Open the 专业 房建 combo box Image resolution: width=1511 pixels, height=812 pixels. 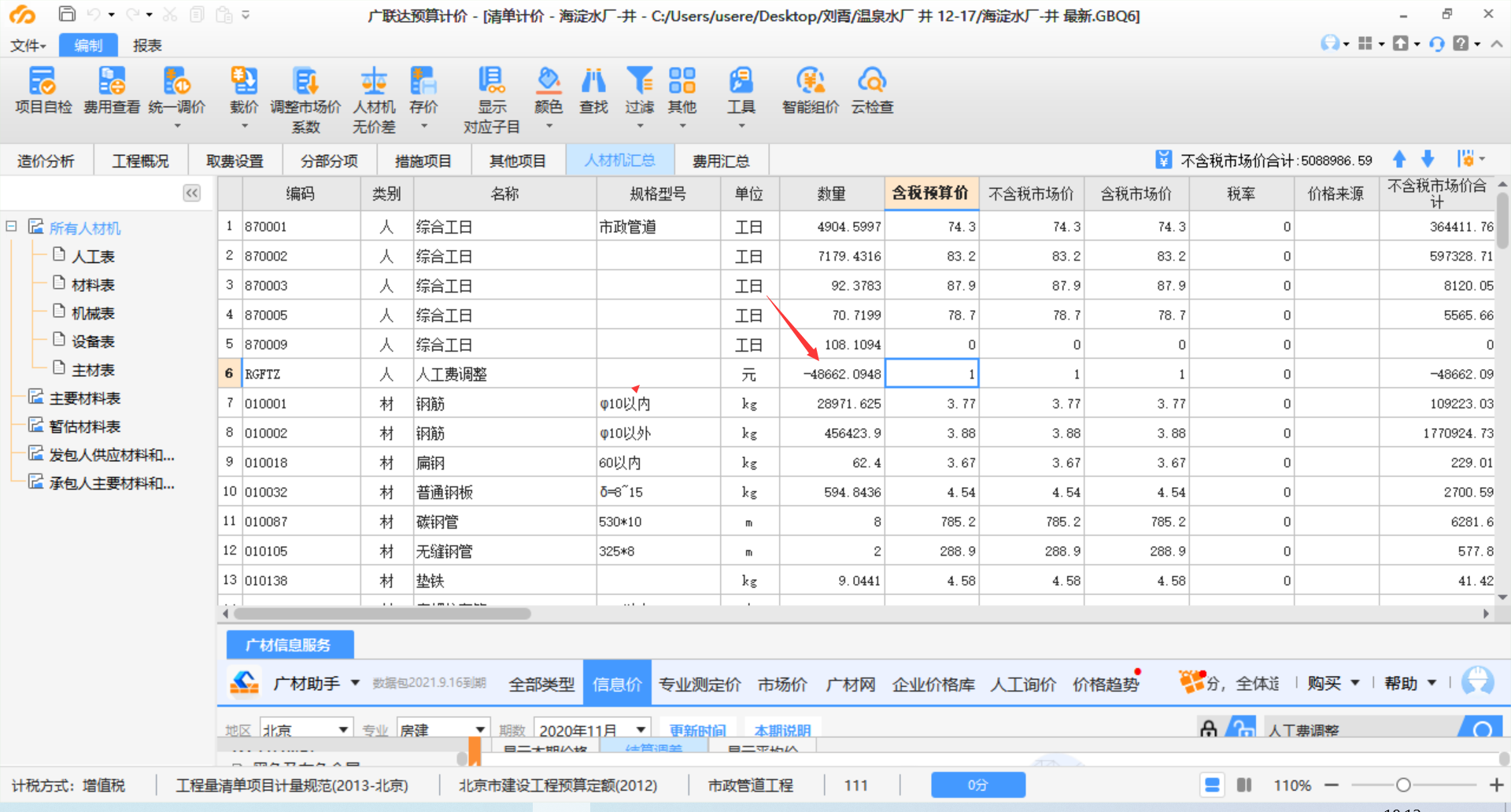point(443,729)
